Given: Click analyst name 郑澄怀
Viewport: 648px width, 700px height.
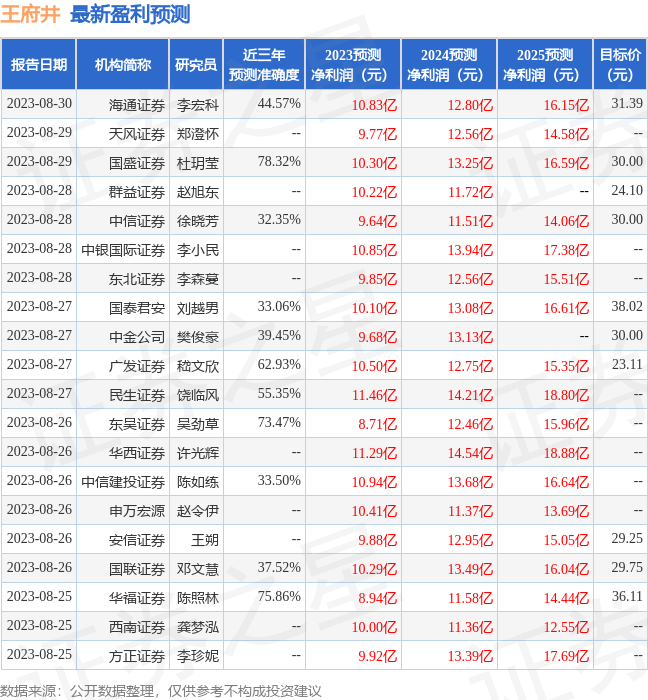Looking at the screenshot, I should pos(198,134).
